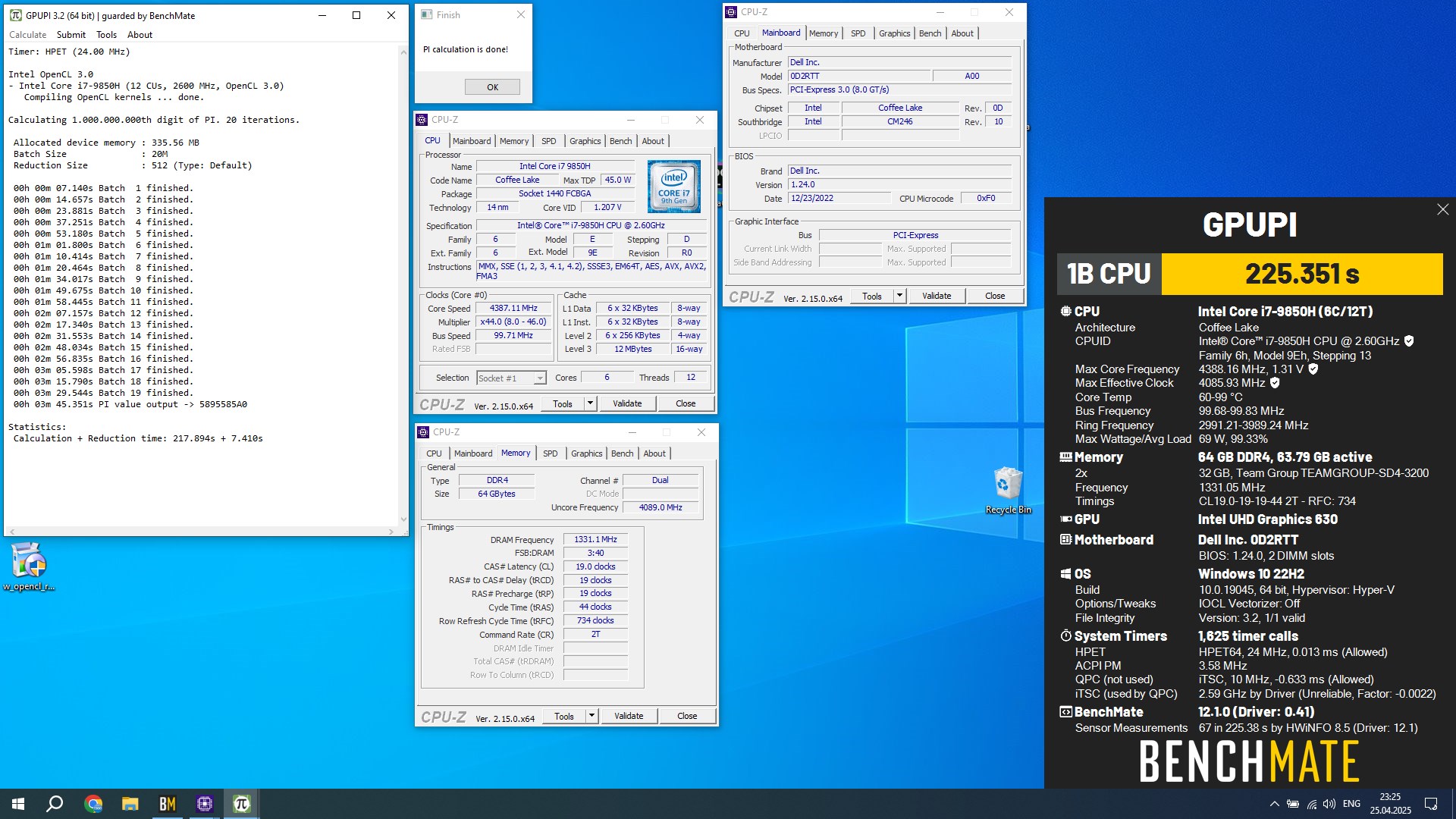The height and width of the screenshot is (819, 1456).
Task: Open About menu in GPUPI
Action: point(140,35)
